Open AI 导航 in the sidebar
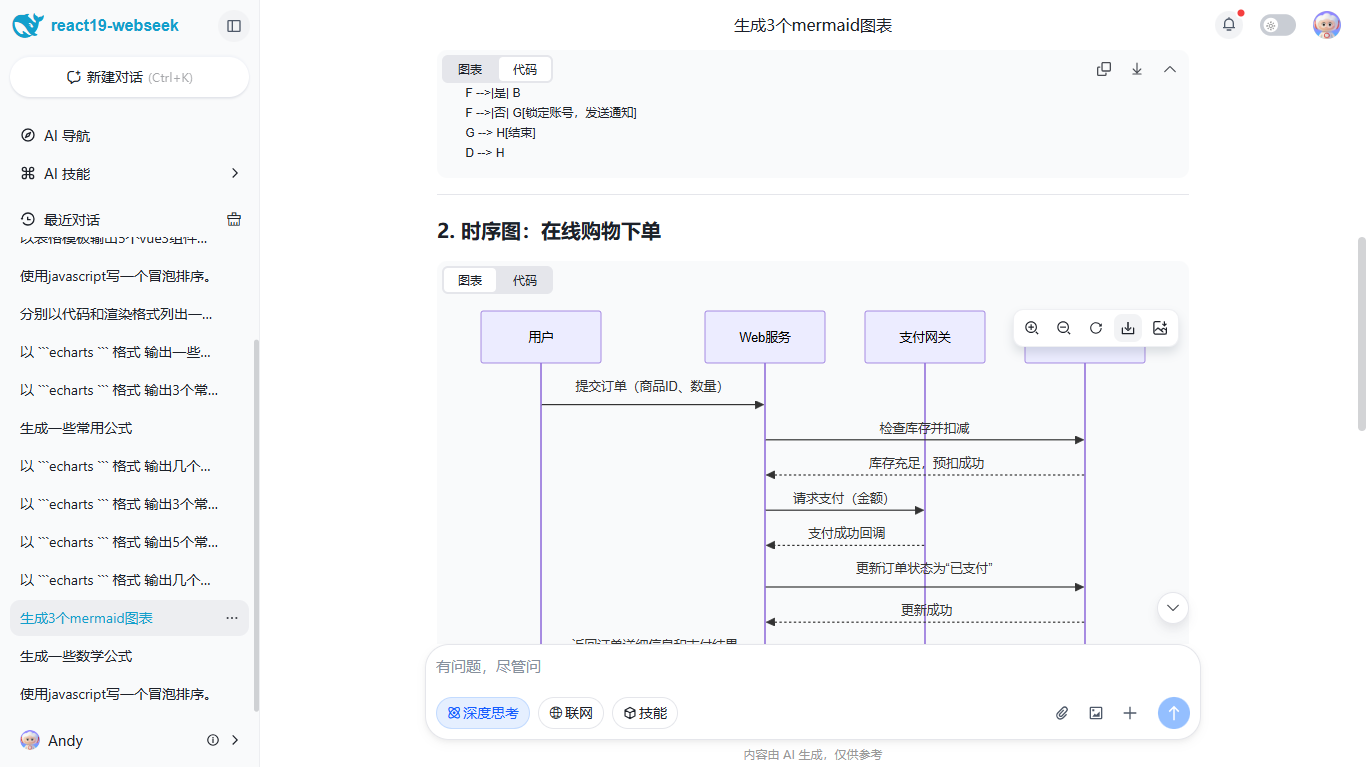1366x767 pixels. click(130, 136)
